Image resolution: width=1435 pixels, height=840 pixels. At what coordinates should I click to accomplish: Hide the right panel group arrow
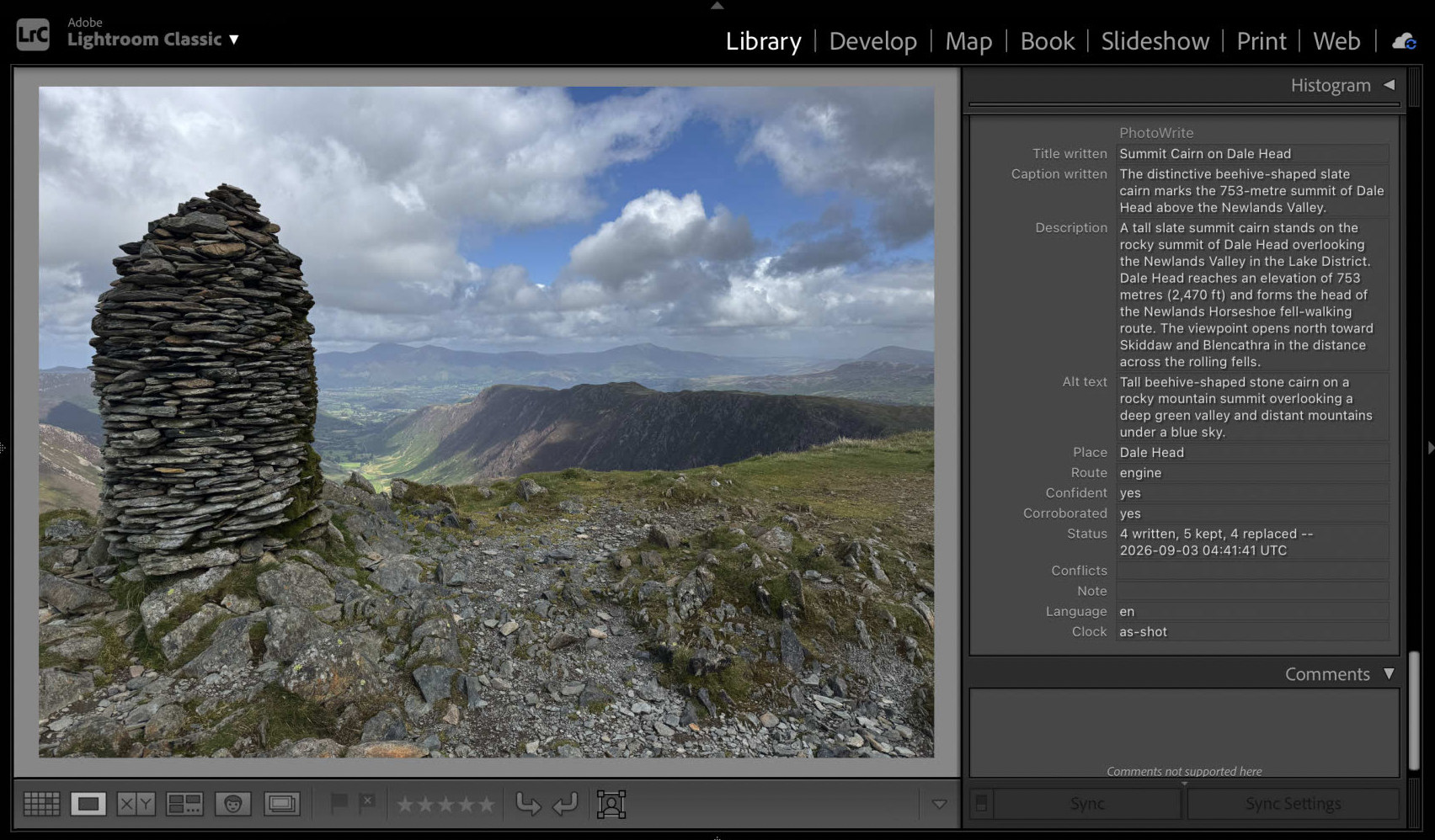tap(1430, 448)
